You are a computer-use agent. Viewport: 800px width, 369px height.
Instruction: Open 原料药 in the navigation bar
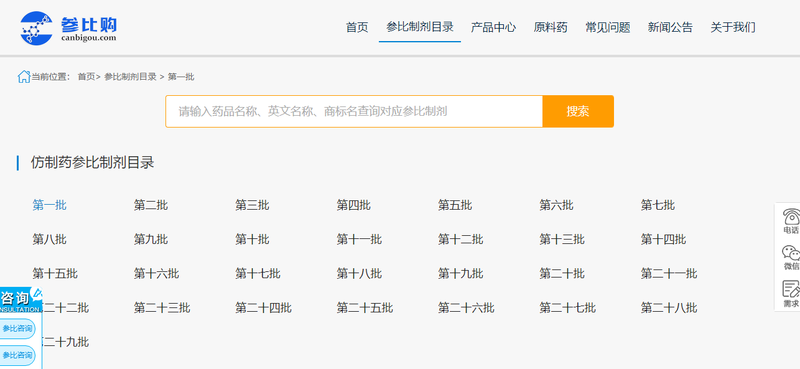[551, 28]
